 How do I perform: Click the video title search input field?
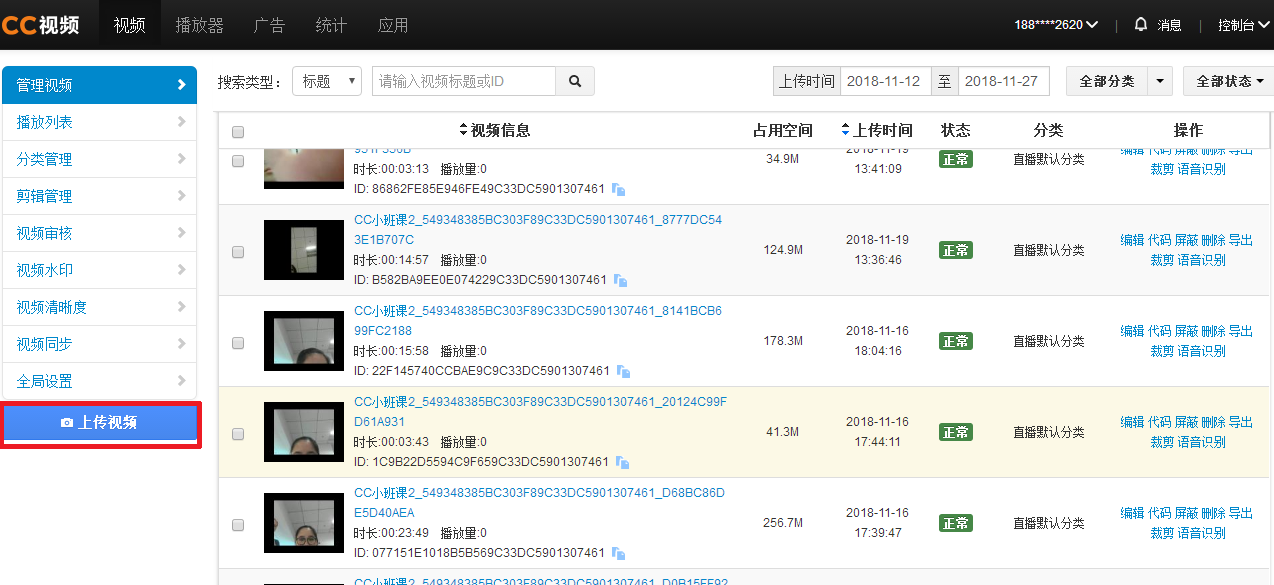[x=463, y=81]
